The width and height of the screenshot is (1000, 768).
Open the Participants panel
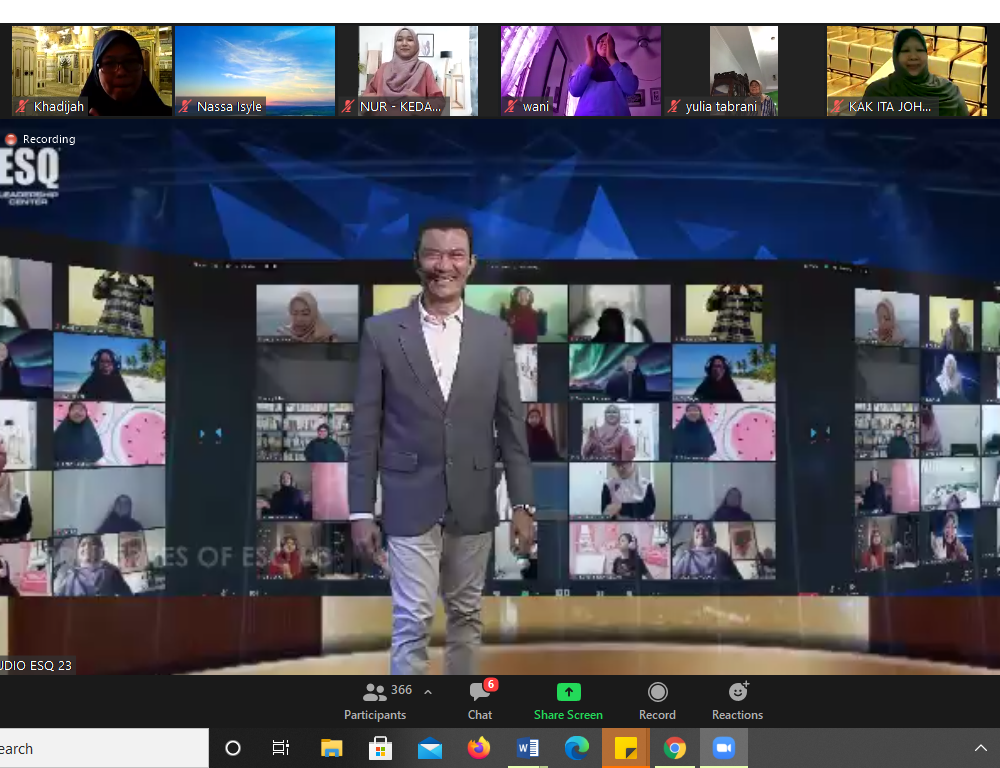[x=375, y=700]
